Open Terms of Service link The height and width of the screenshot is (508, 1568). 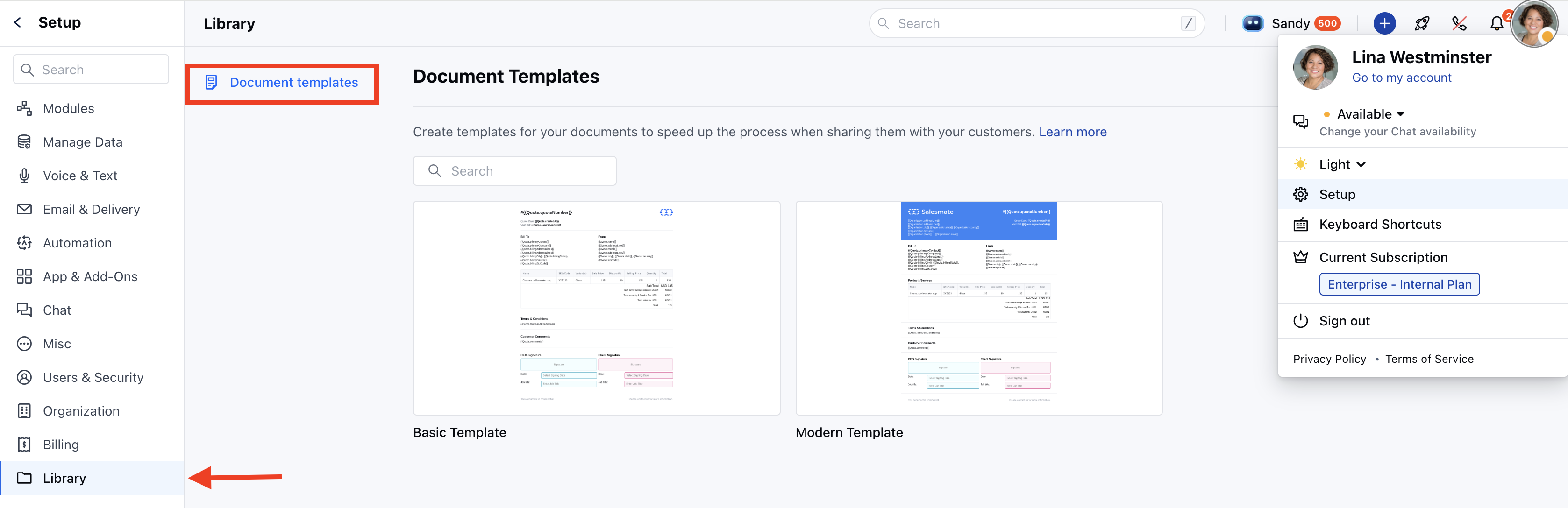[x=1429, y=359]
